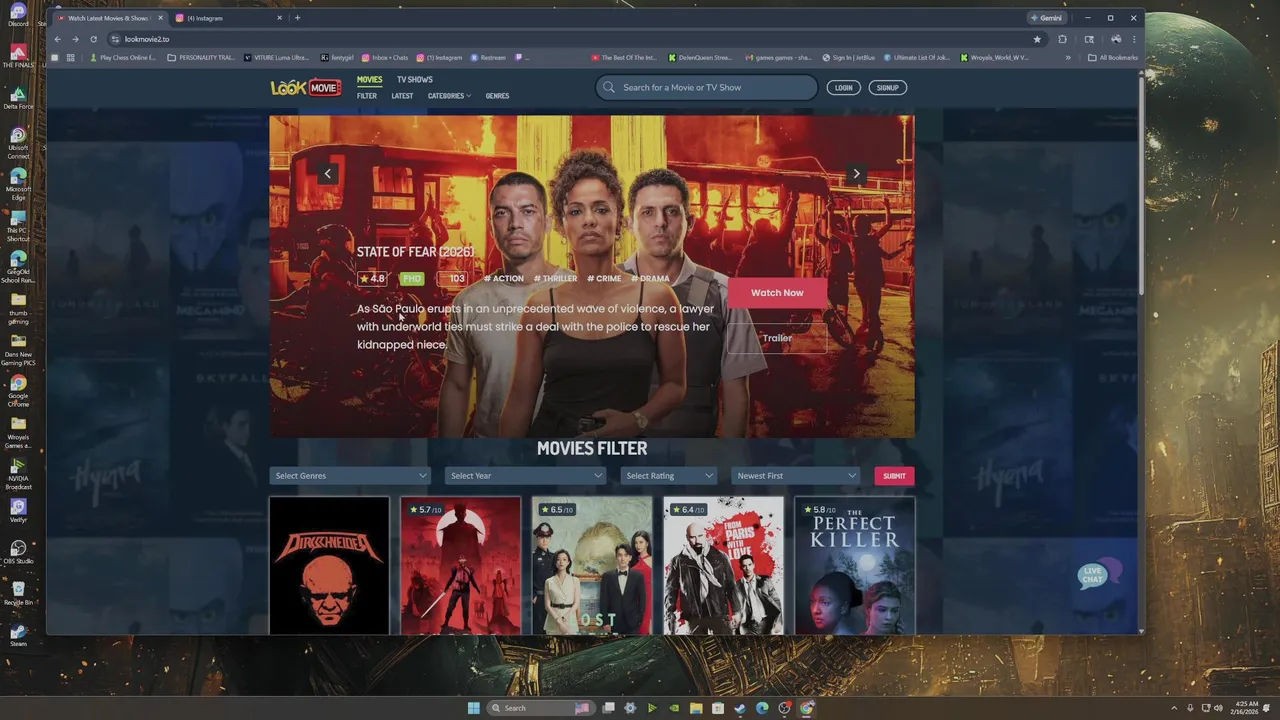The width and height of the screenshot is (1280, 720).
Task: Open the Sign In JetBlue bookmark
Action: coord(849,57)
